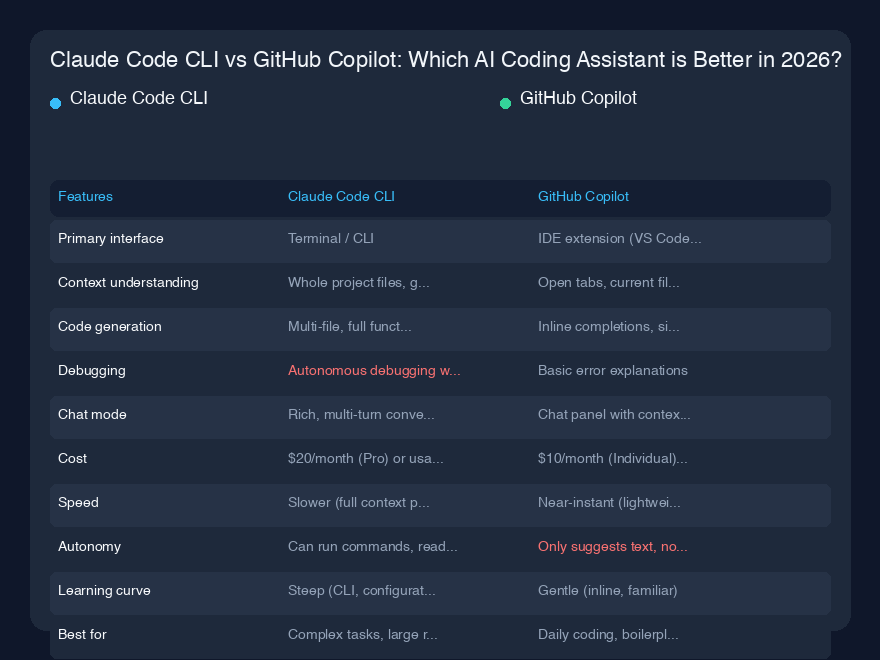The height and width of the screenshot is (660, 880).
Task: Select the Claude Code CLI legend label
Action: (x=139, y=98)
